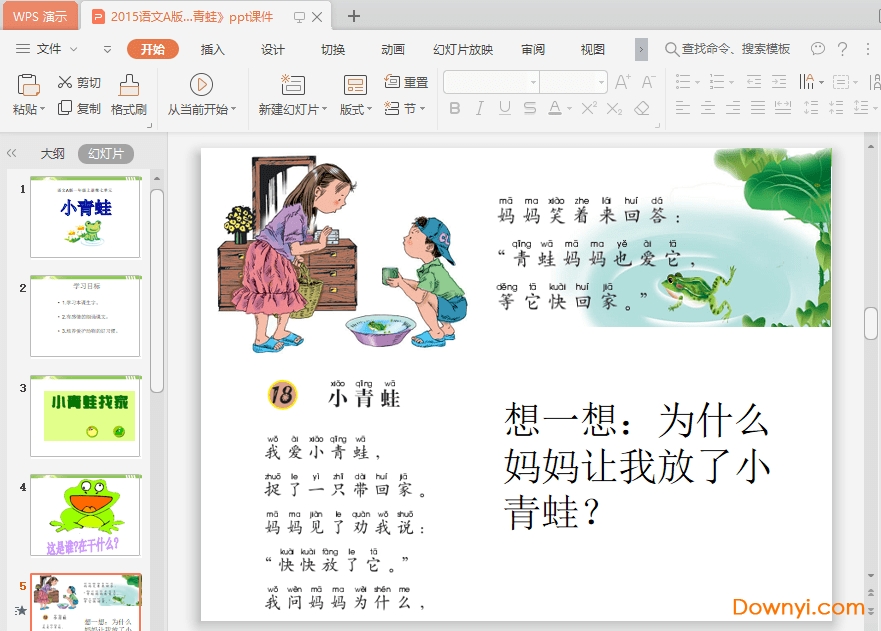Toggle bold text formatting
The image size is (881, 631).
pos(456,108)
